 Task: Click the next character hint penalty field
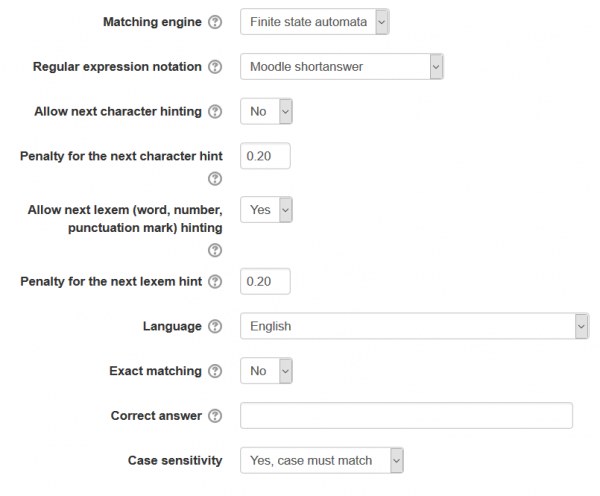(265, 156)
